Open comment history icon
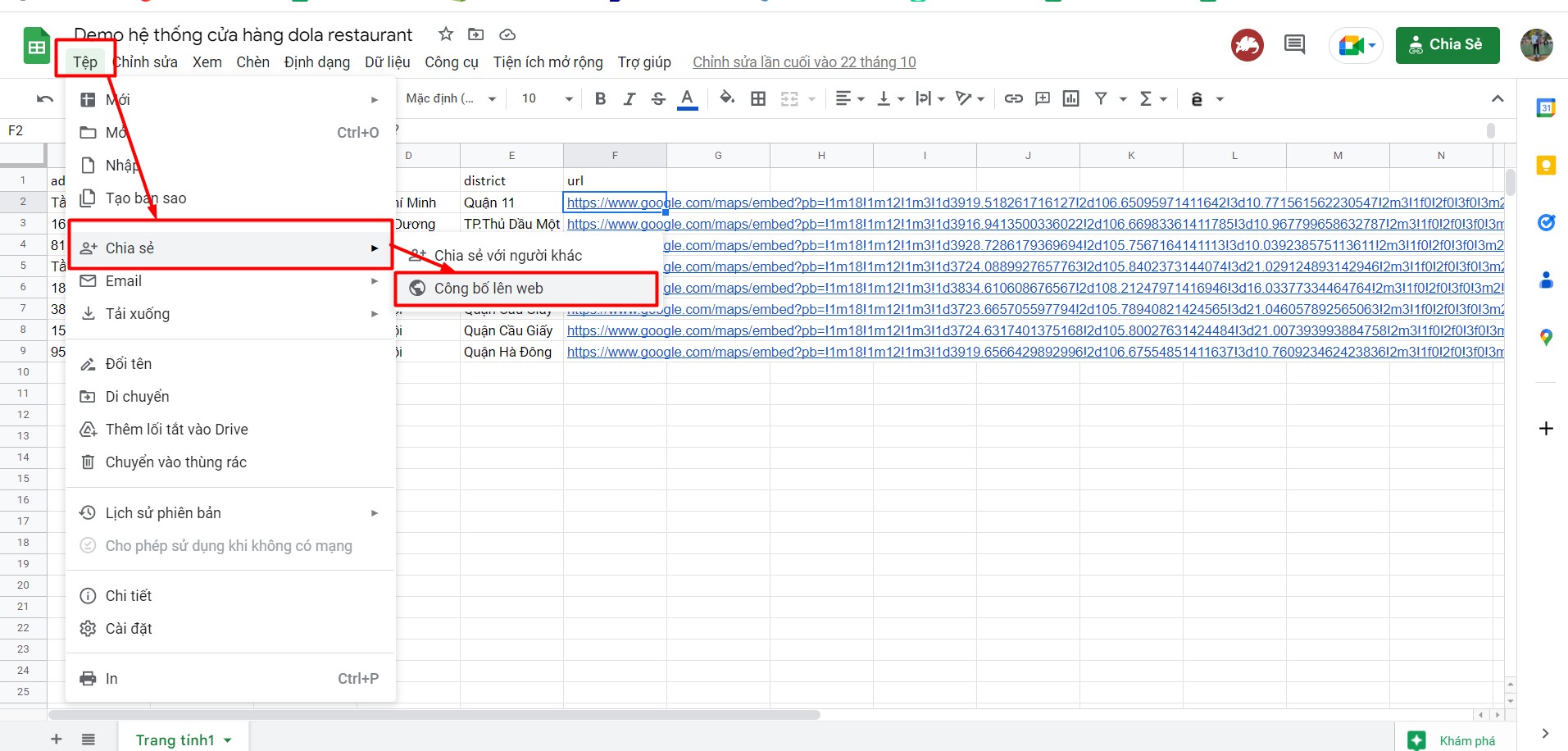 click(1294, 44)
